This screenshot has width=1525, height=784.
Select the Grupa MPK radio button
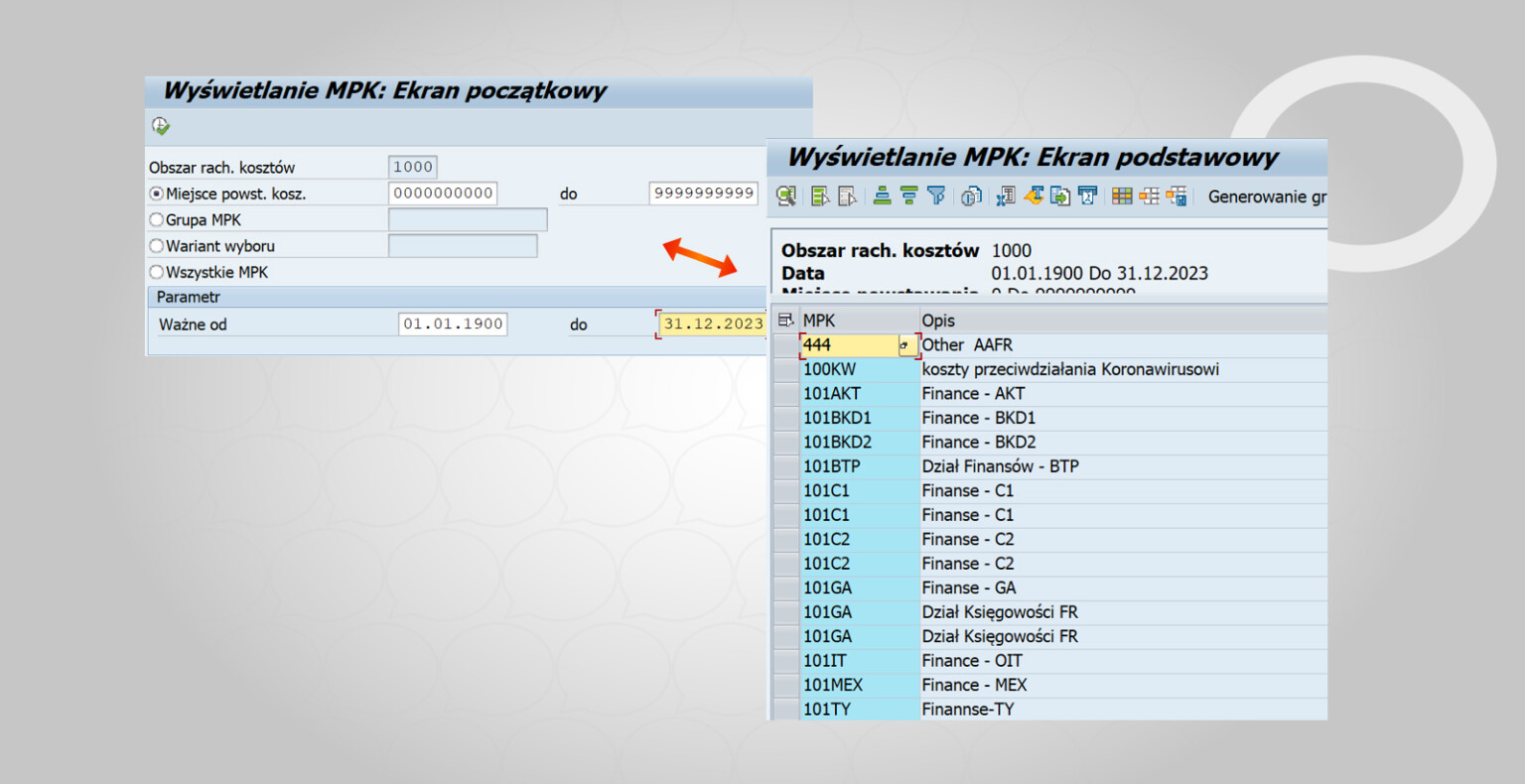156,219
